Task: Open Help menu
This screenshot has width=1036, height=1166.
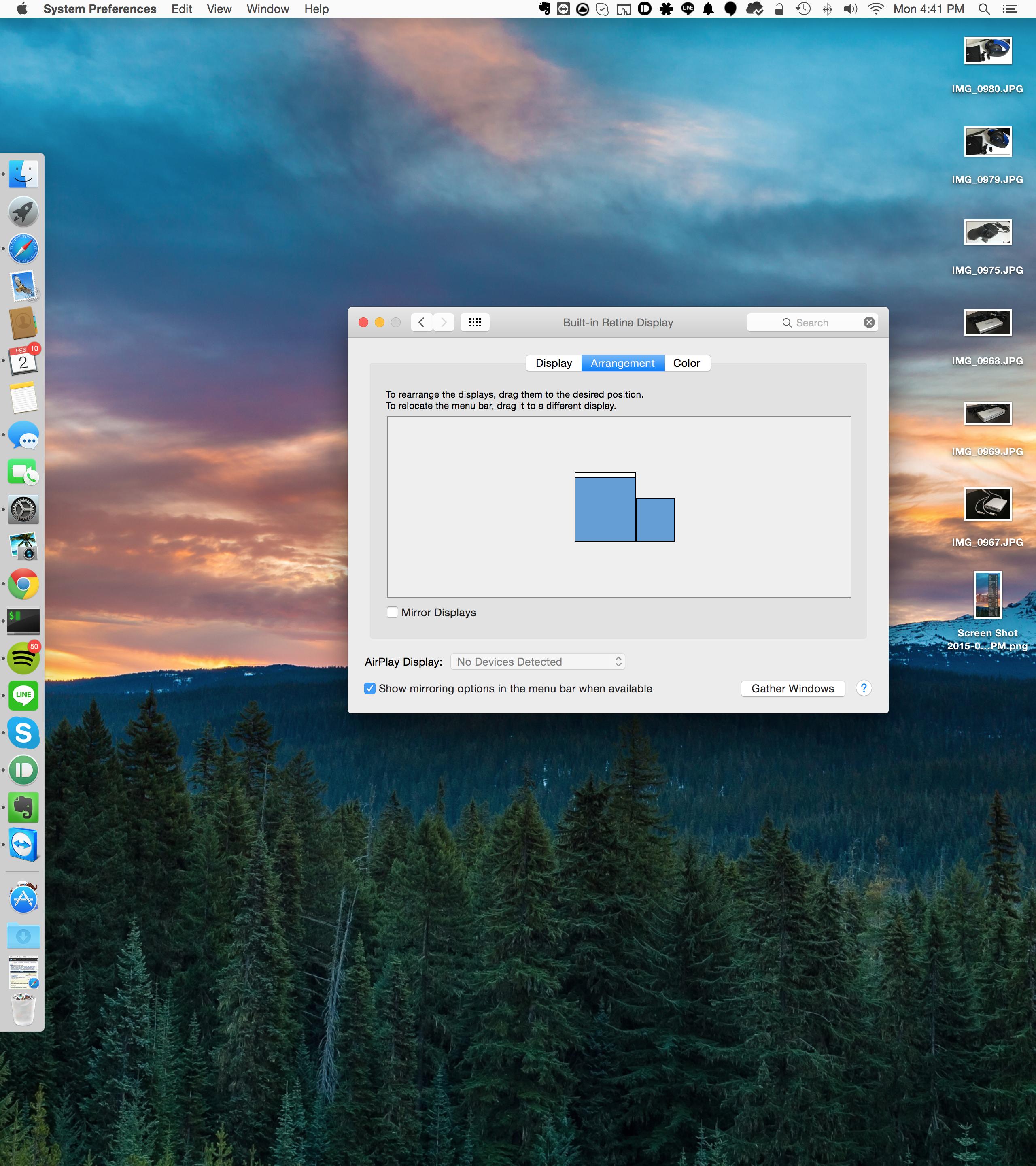Action: (316, 9)
